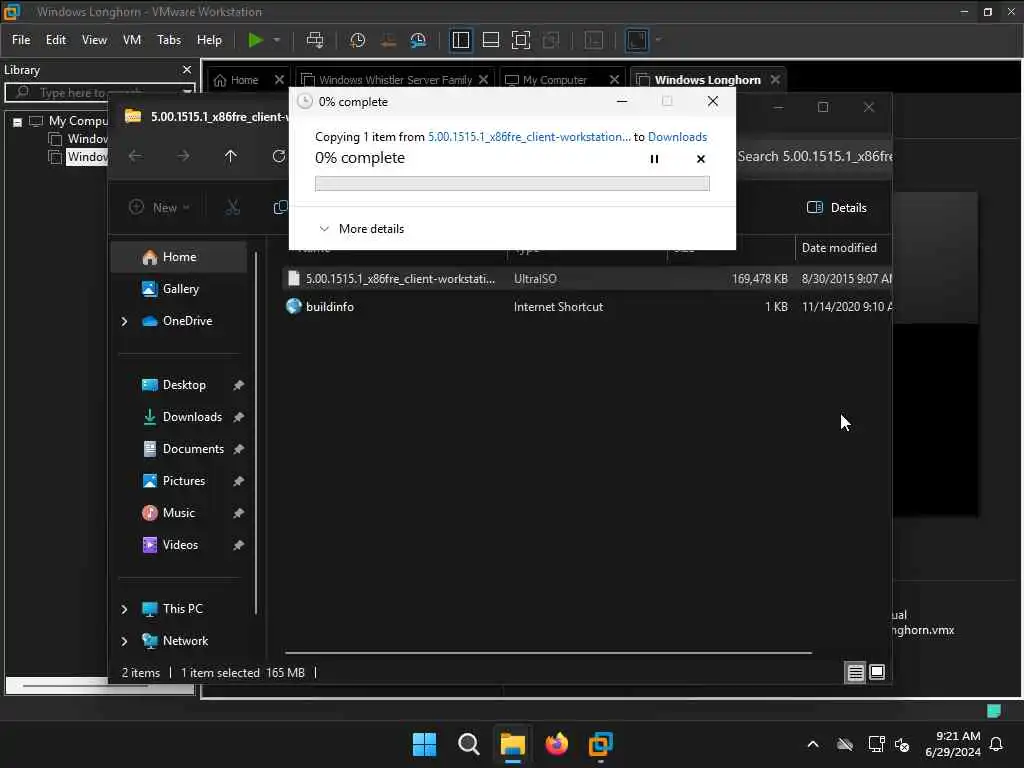Switch to large thumbnails view icon
Screen dimensions: 1024x768
point(877,672)
